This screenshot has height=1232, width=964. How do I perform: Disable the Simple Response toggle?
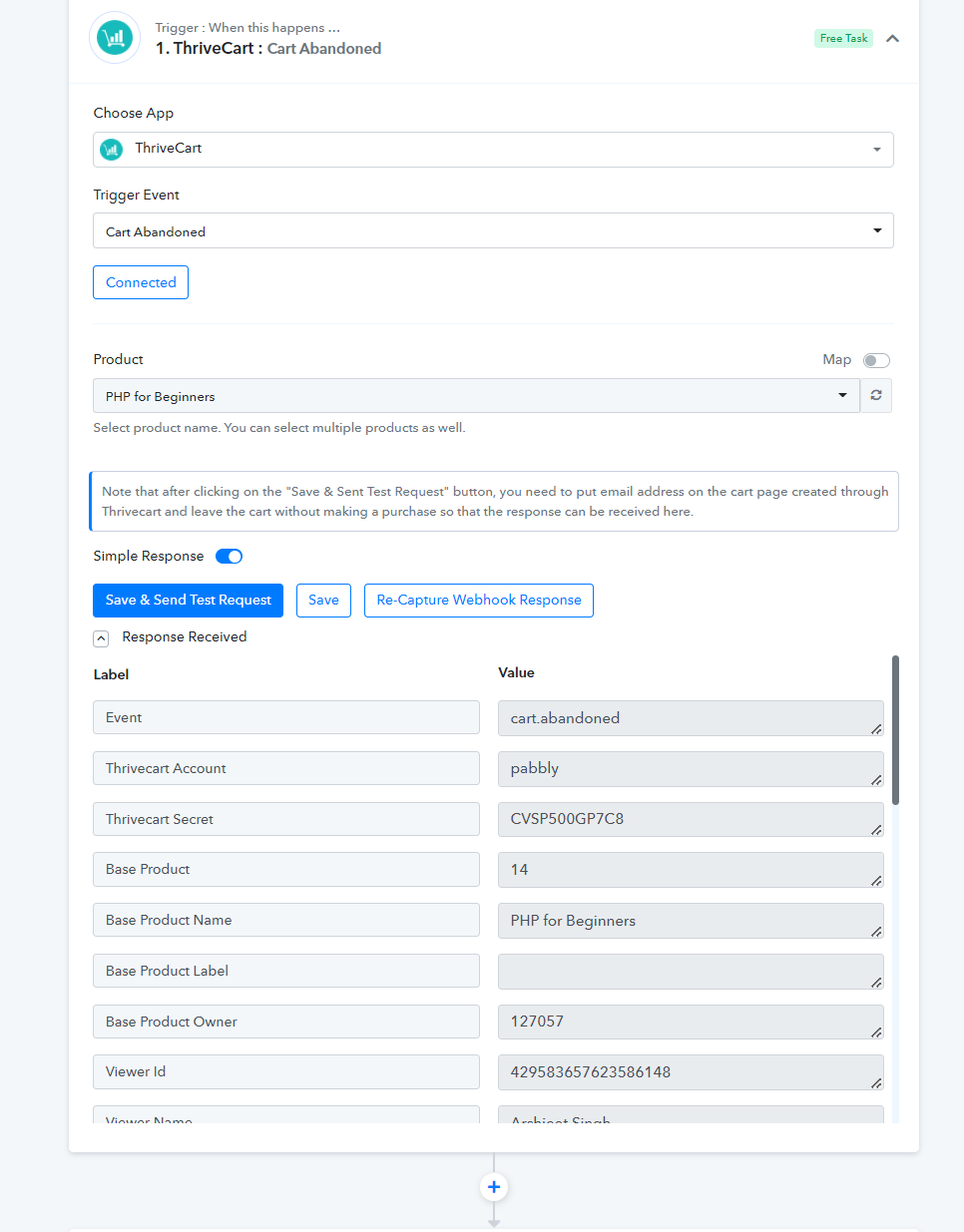click(230, 557)
